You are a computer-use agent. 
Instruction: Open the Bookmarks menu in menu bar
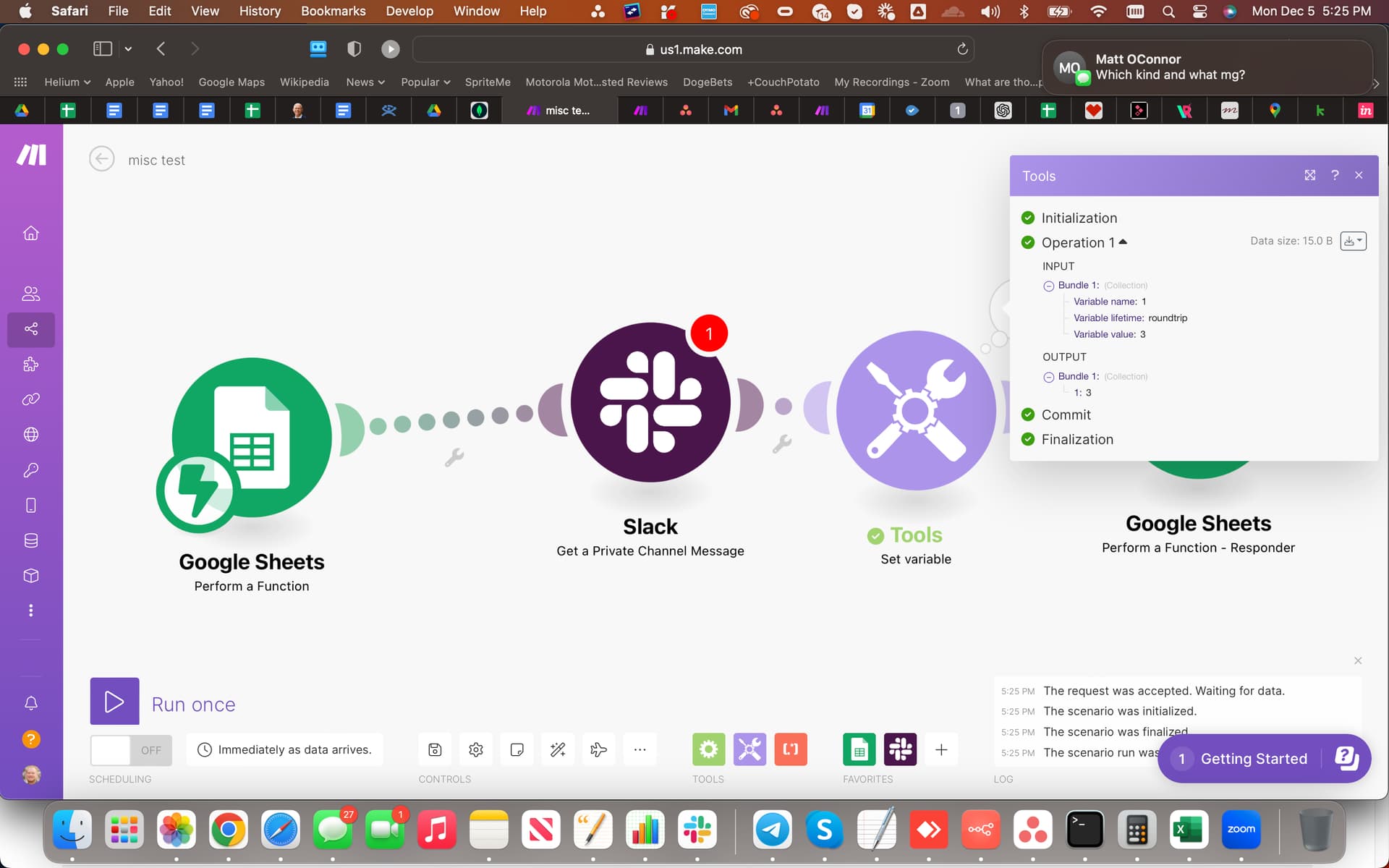(x=333, y=11)
